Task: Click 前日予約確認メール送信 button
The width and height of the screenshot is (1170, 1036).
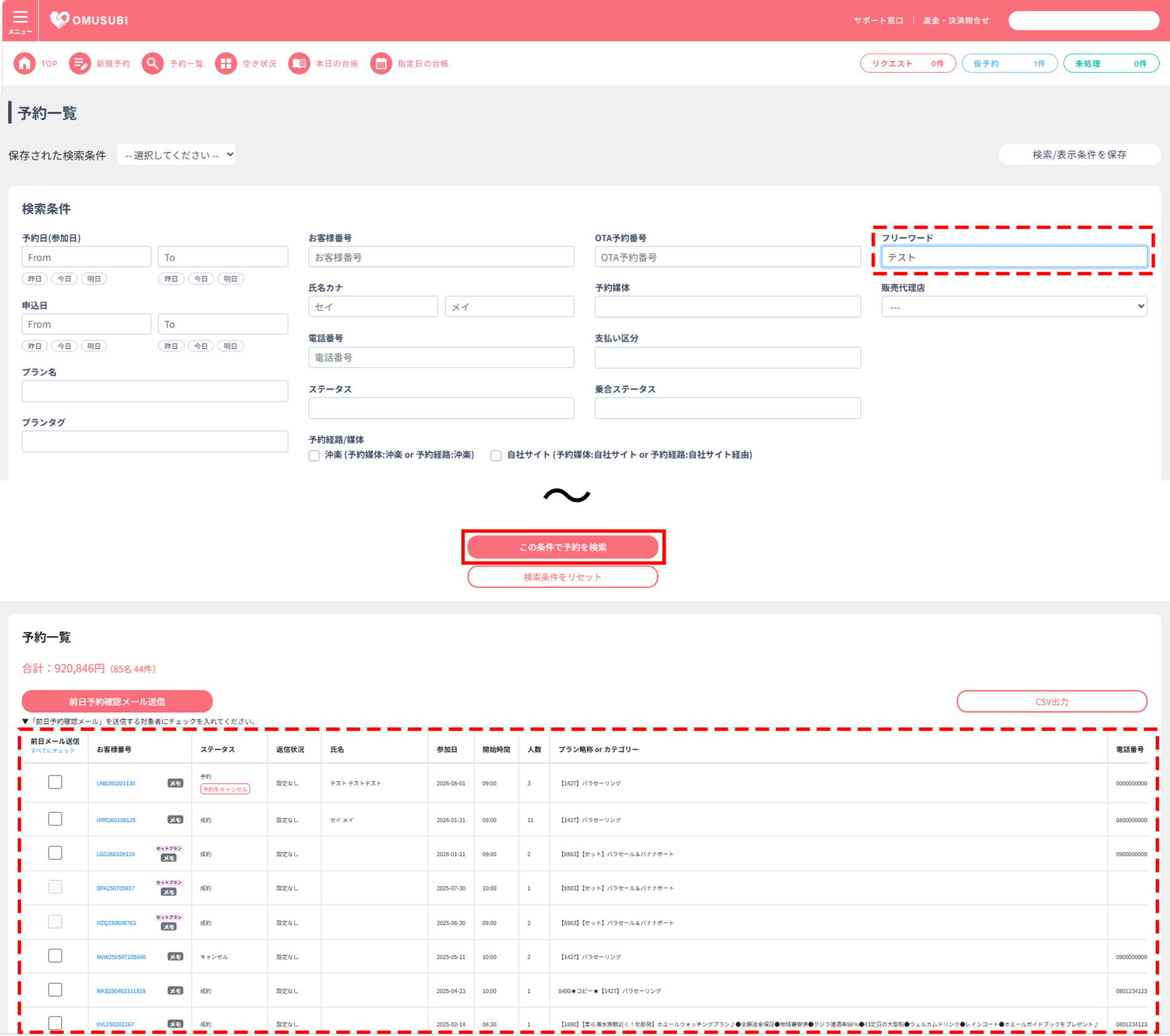Action: click(x=117, y=702)
